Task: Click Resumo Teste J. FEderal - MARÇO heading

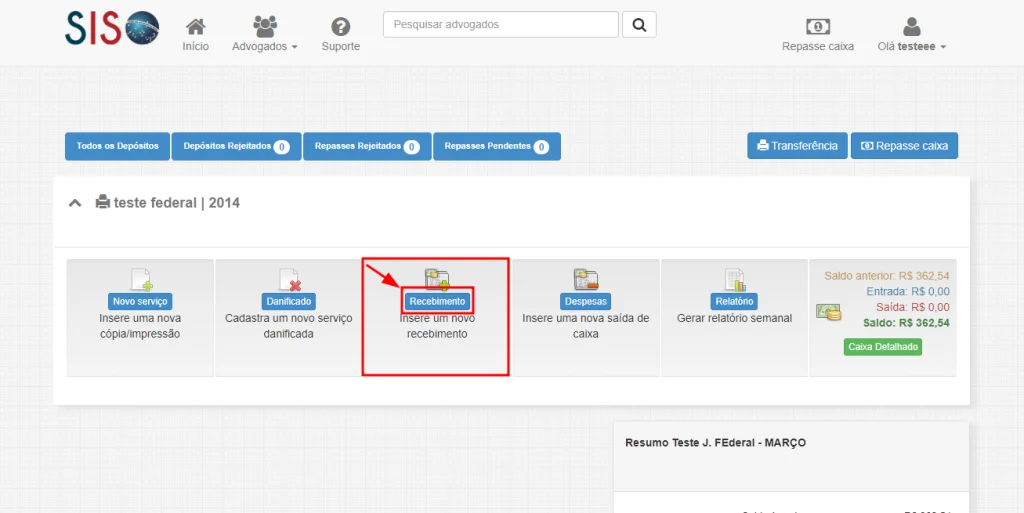Action: [x=715, y=443]
